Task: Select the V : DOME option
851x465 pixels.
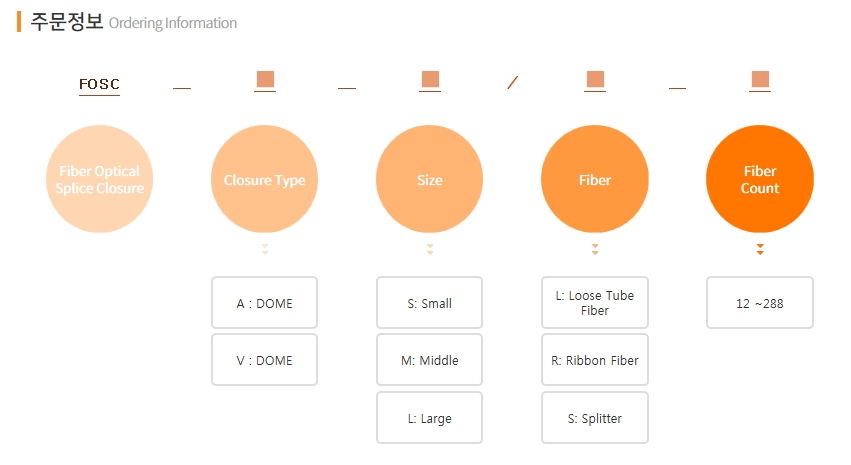Action: click(264, 360)
